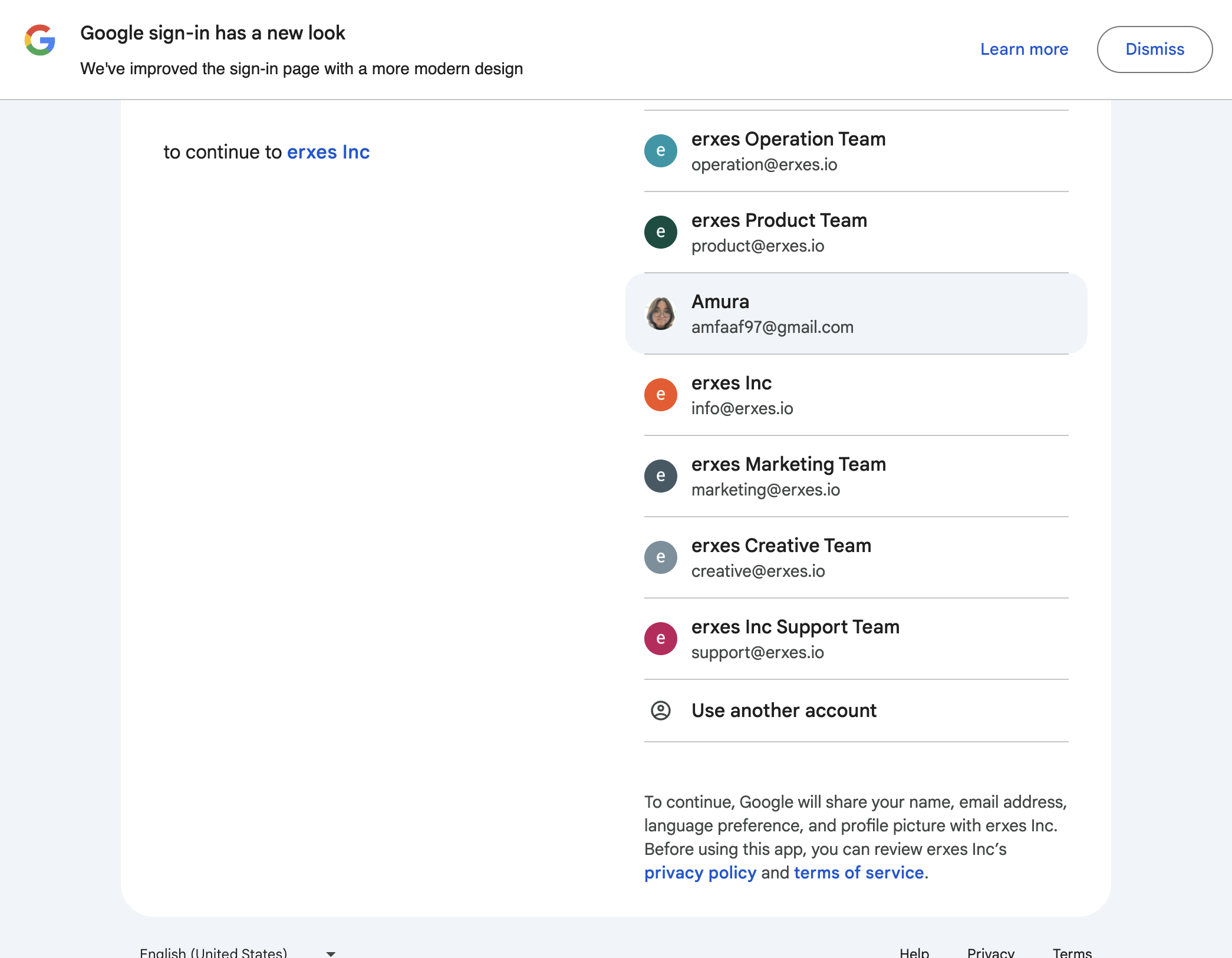1232x958 pixels.
Task: Click the slate avatar for erxes Marketing Team
Action: tap(660, 476)
